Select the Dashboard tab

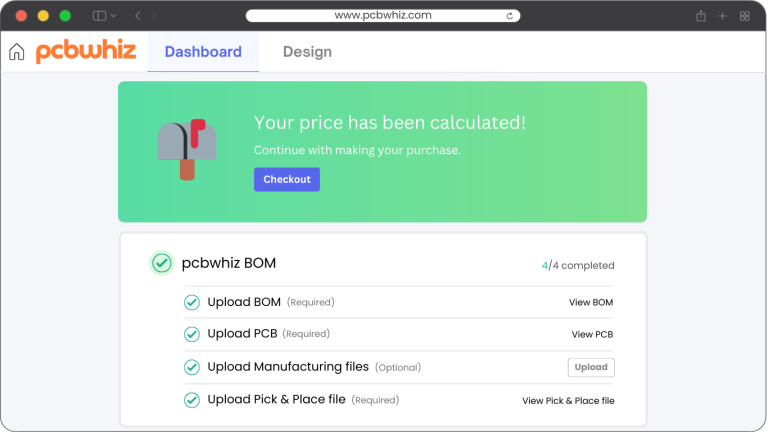pos(203,52)
